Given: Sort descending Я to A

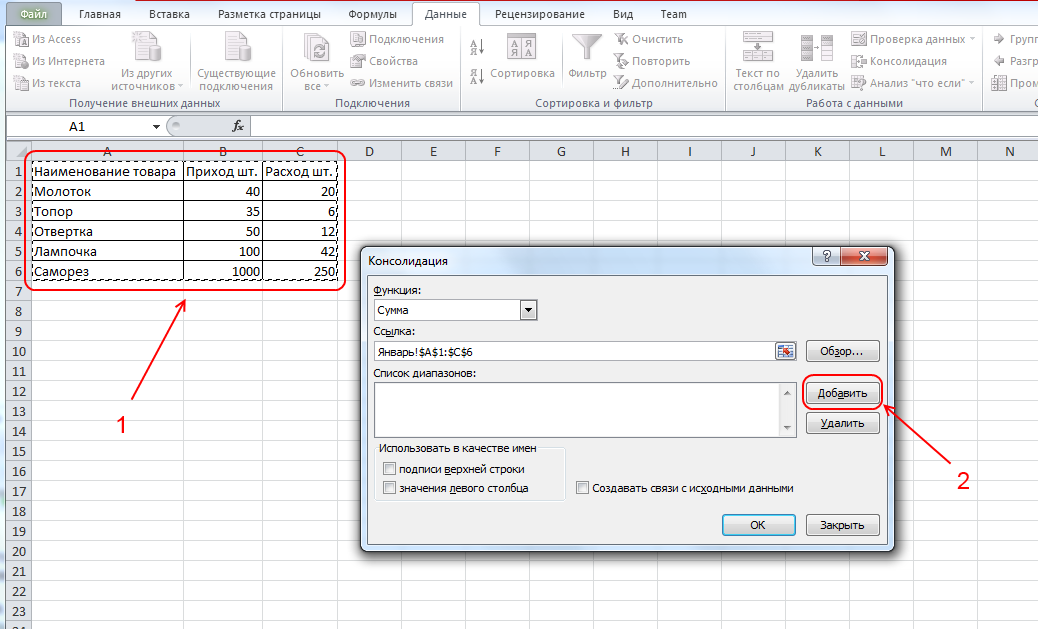Looking at the screenshot, I should [x=477, y=76].
